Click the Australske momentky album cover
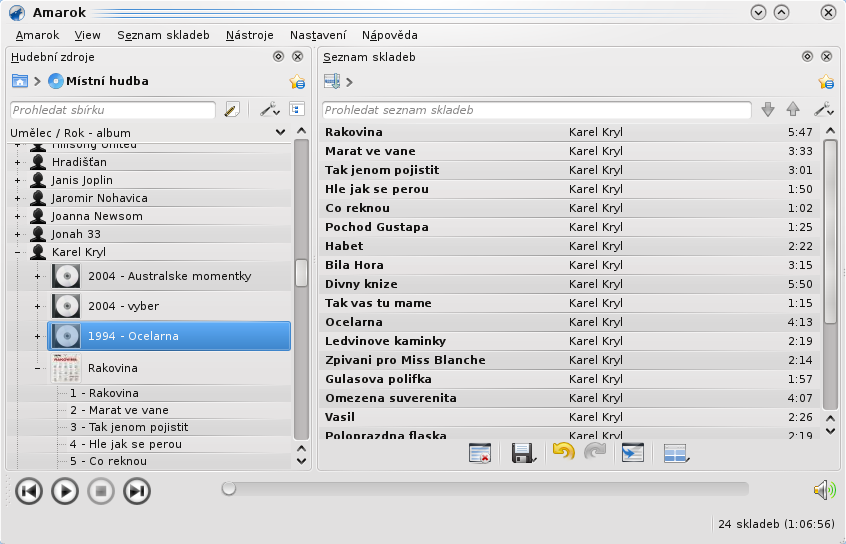Image resolution: width=846 pixels, height=544 pixels. click(66, 276)
